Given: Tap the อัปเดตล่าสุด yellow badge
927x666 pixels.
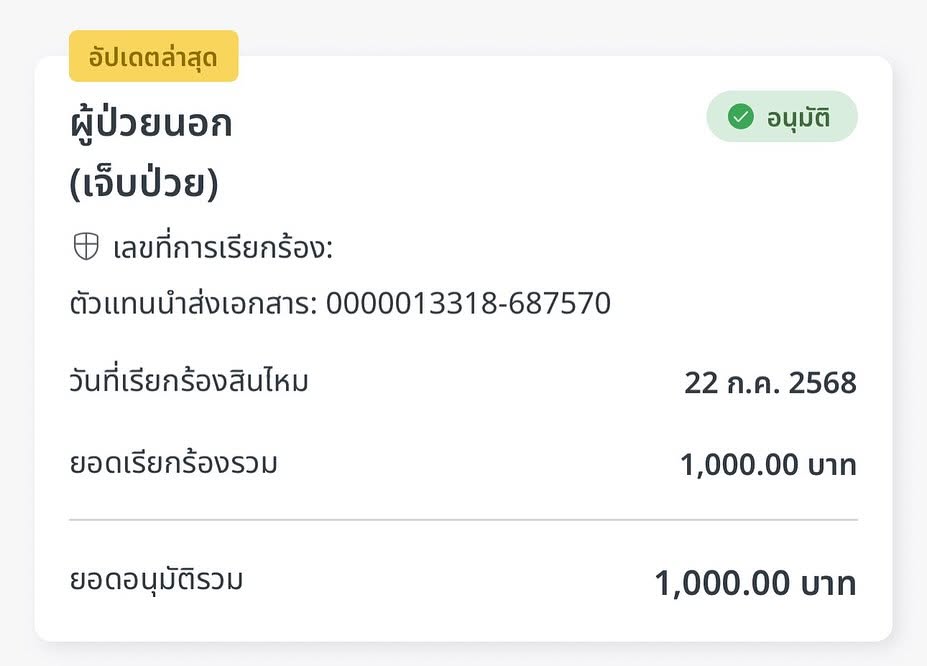Looking at the screenshot, I should [x=154, y=56].
